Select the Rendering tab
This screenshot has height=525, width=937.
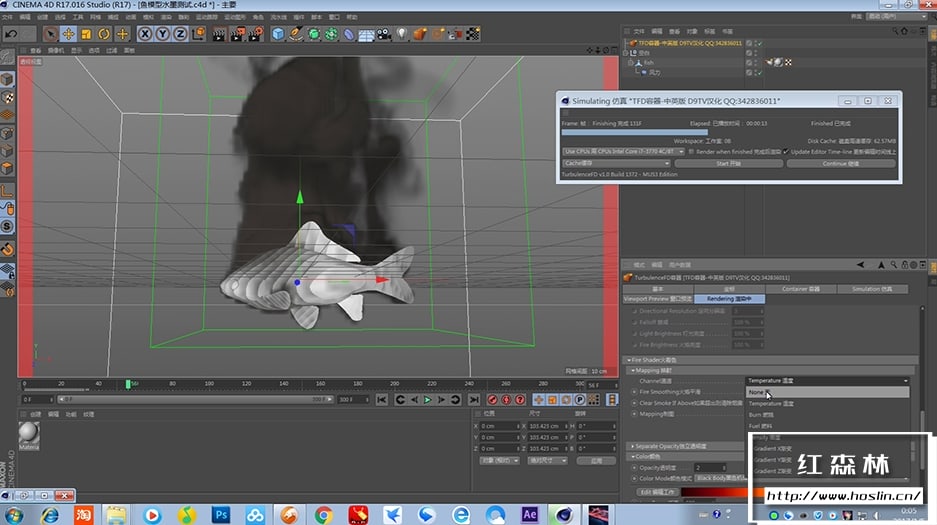[729, 299]
